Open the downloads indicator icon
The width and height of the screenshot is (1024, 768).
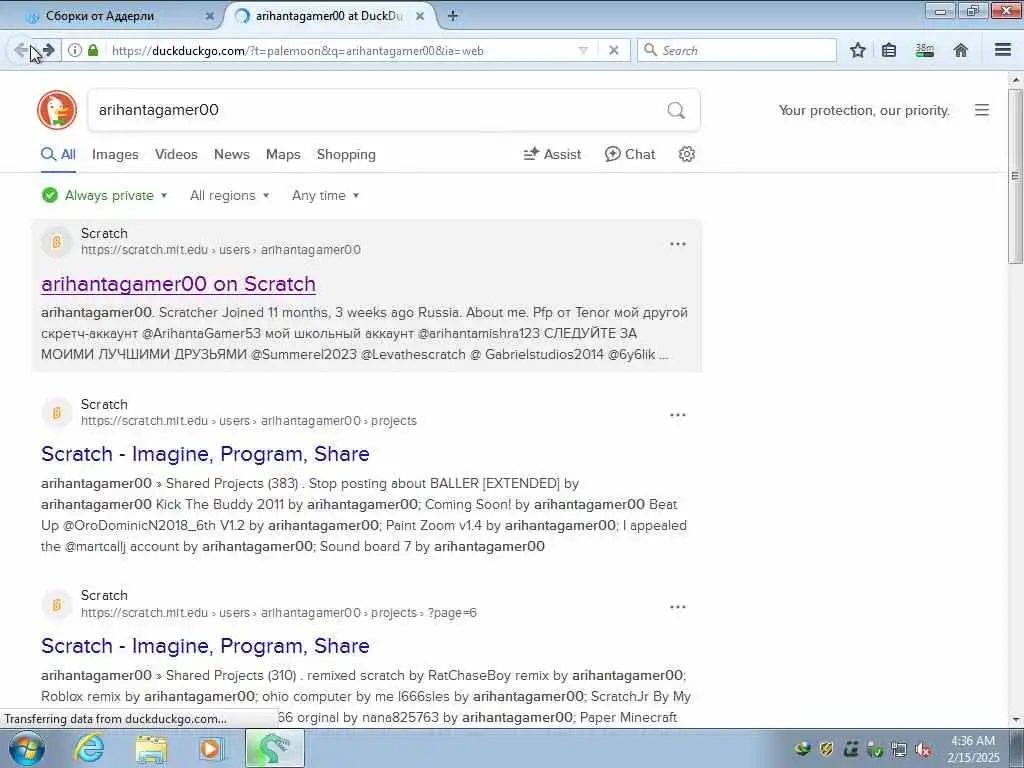click(x=925, y=50)
